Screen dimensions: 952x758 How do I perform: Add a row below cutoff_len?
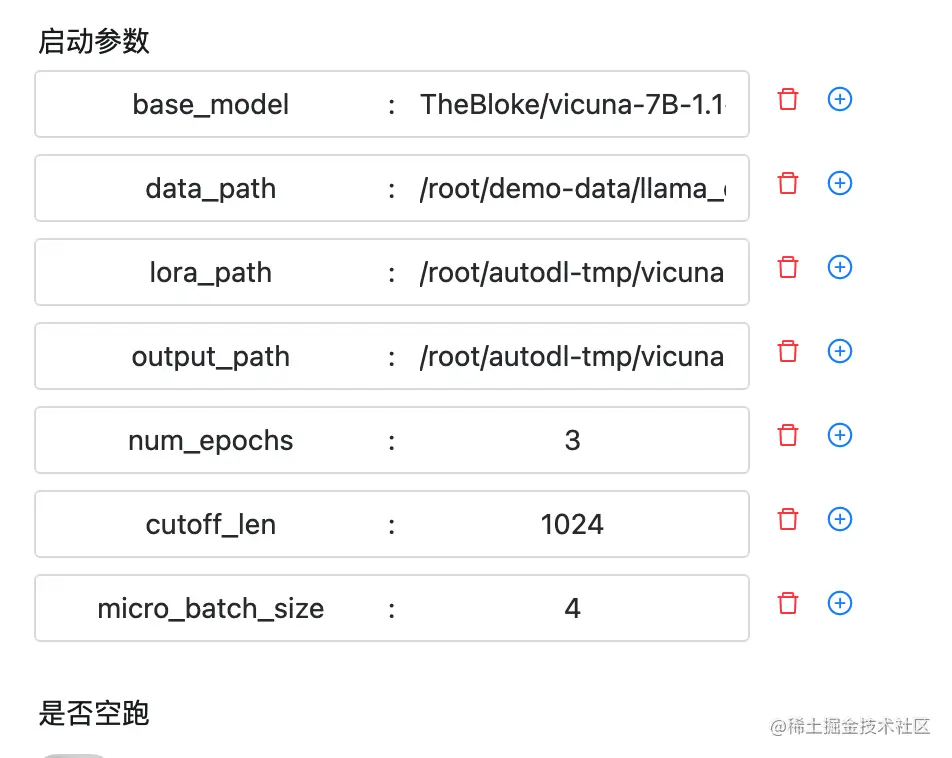840,519
